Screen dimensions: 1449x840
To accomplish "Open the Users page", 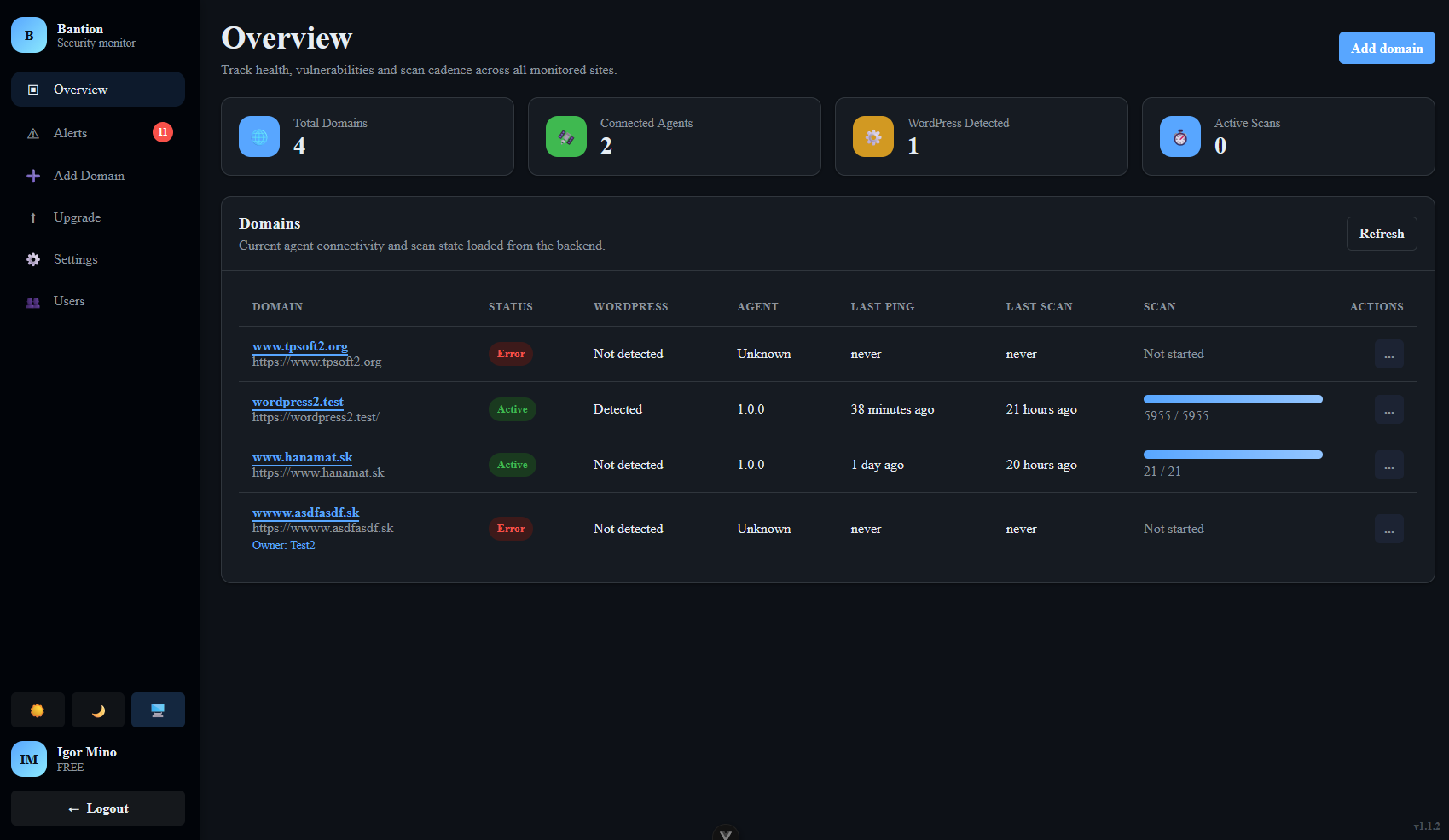I will point(98,301).
